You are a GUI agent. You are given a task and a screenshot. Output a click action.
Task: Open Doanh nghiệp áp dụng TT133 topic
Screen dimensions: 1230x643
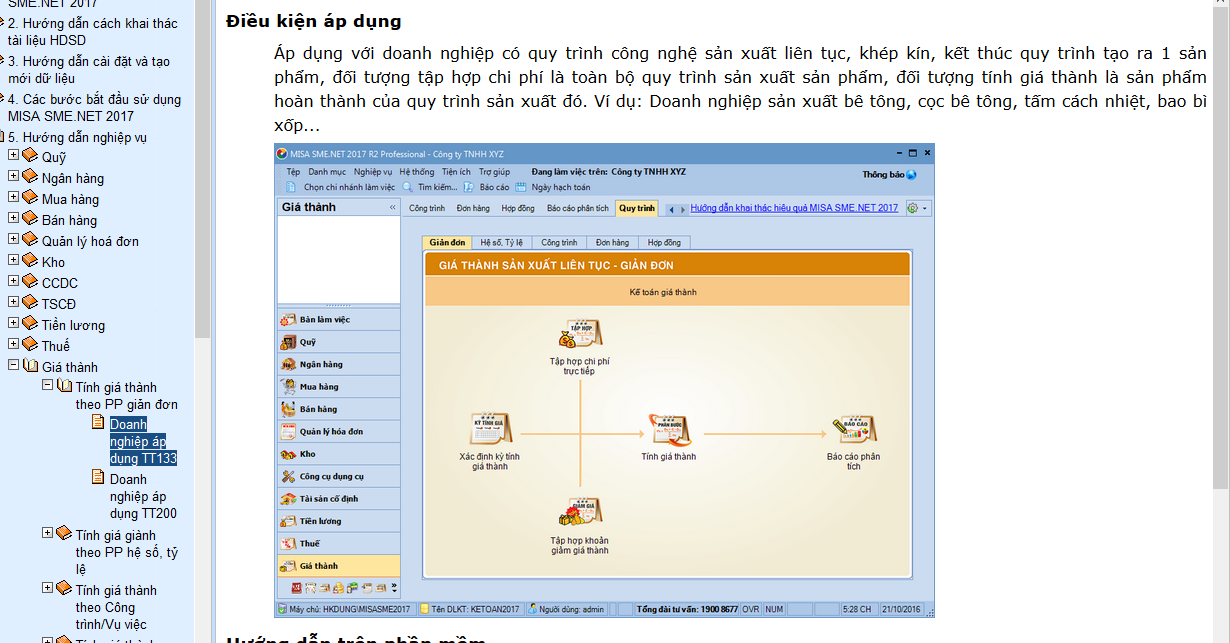pos(143,441)
